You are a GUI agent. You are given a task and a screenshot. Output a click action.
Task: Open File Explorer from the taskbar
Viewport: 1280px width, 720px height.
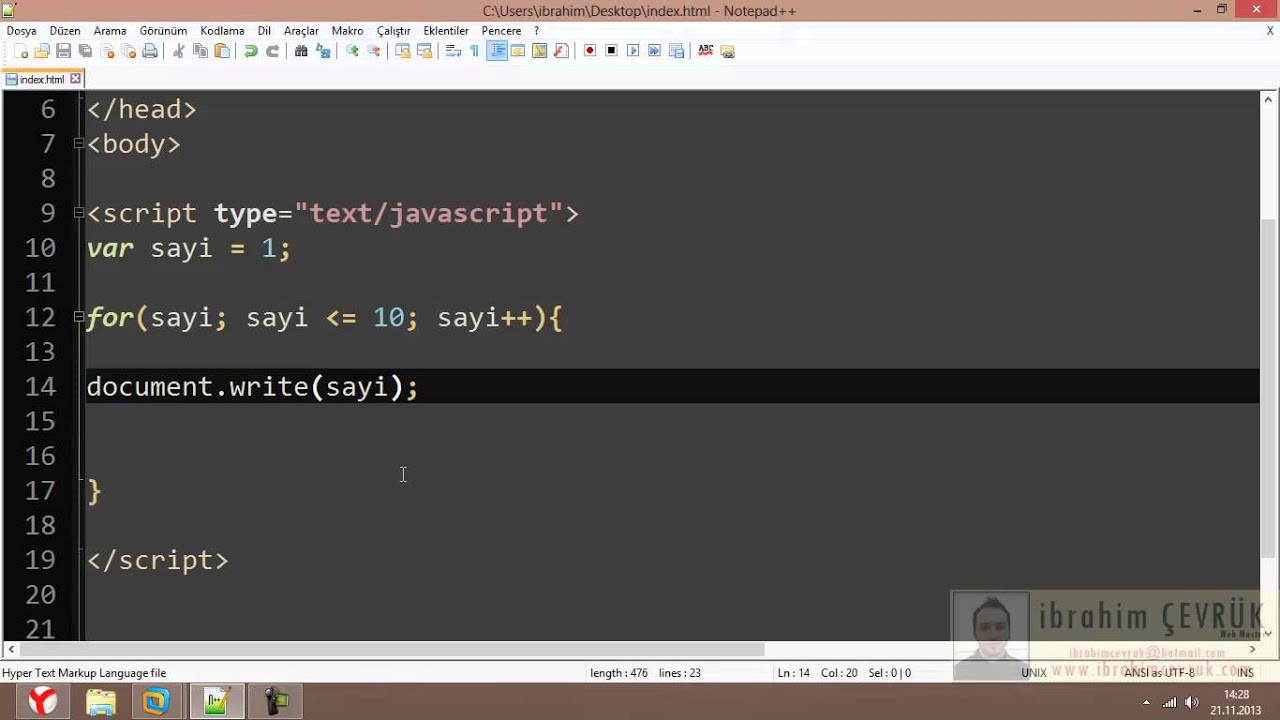point(101,701)
